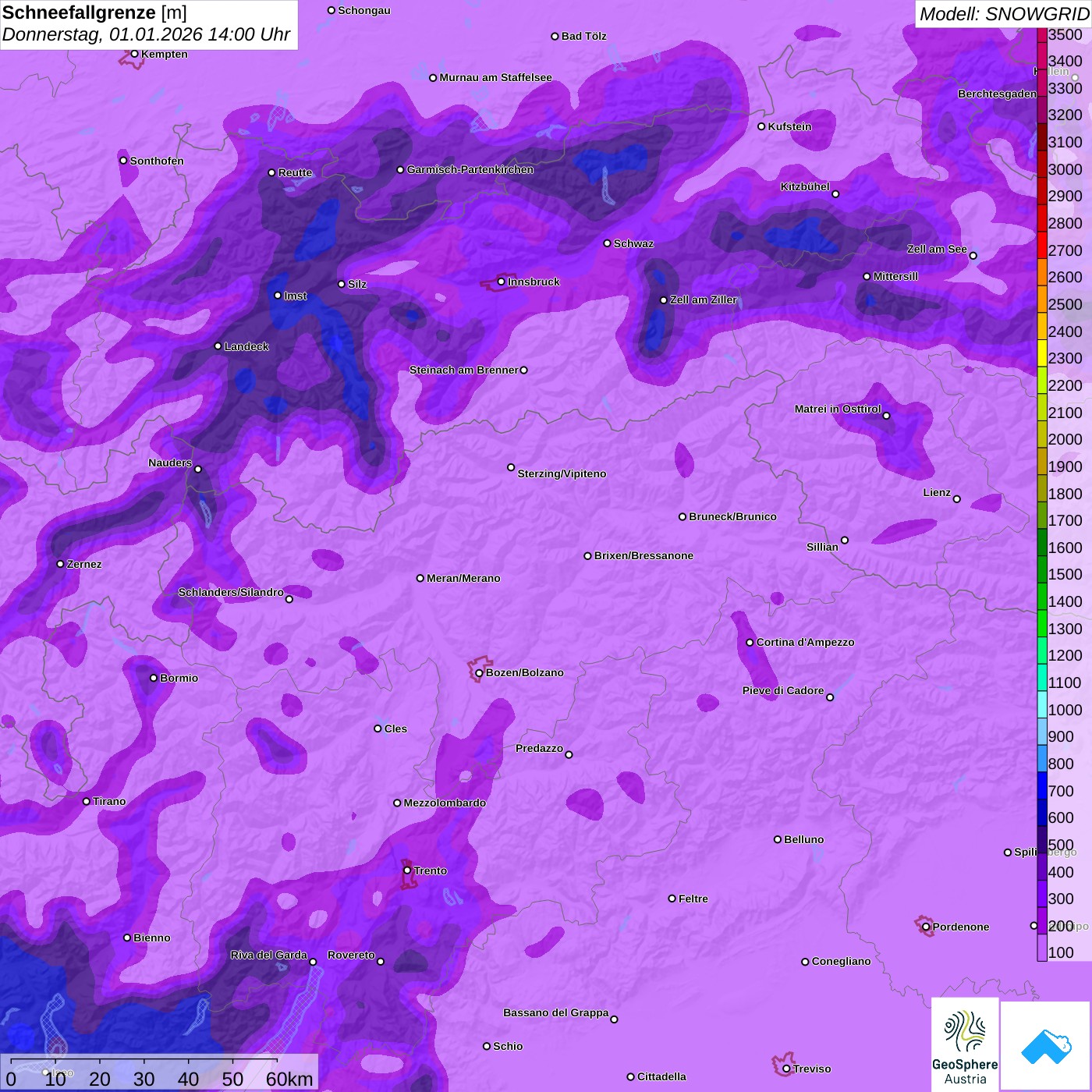Click the "Modell: SNOWGRID" label
Viewport: 1092px width, 1092px height.
coord(1004,14)
